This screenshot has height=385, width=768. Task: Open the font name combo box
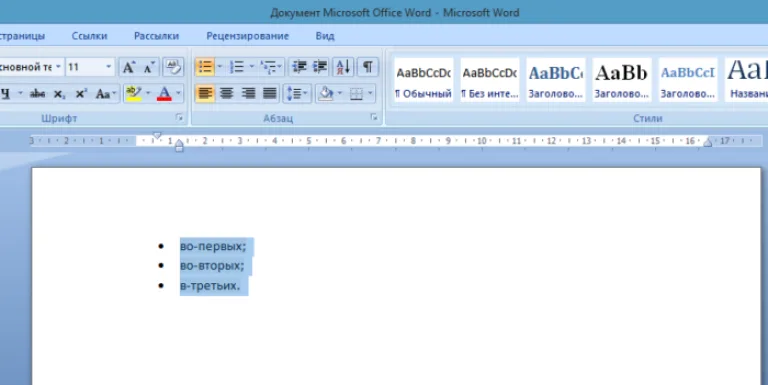coord(31,67)
